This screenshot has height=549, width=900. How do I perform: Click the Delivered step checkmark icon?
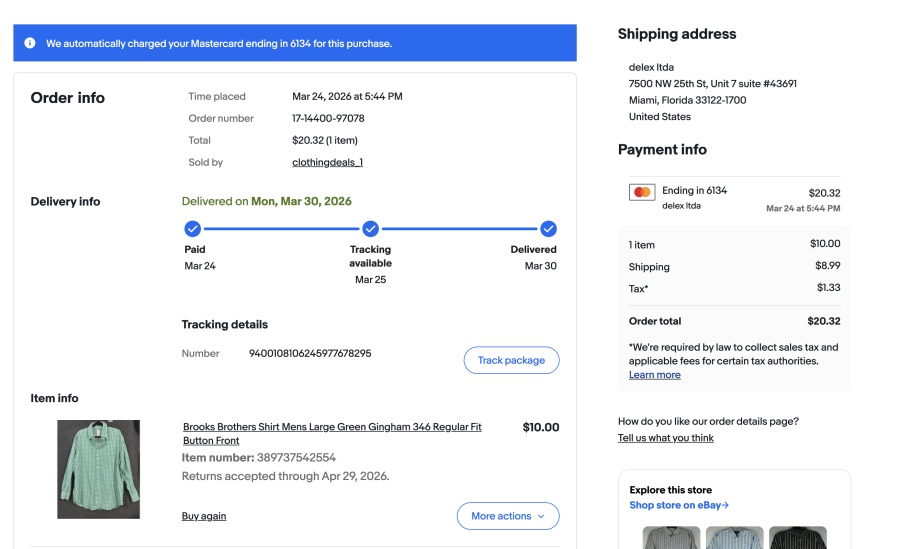(548, 229)
